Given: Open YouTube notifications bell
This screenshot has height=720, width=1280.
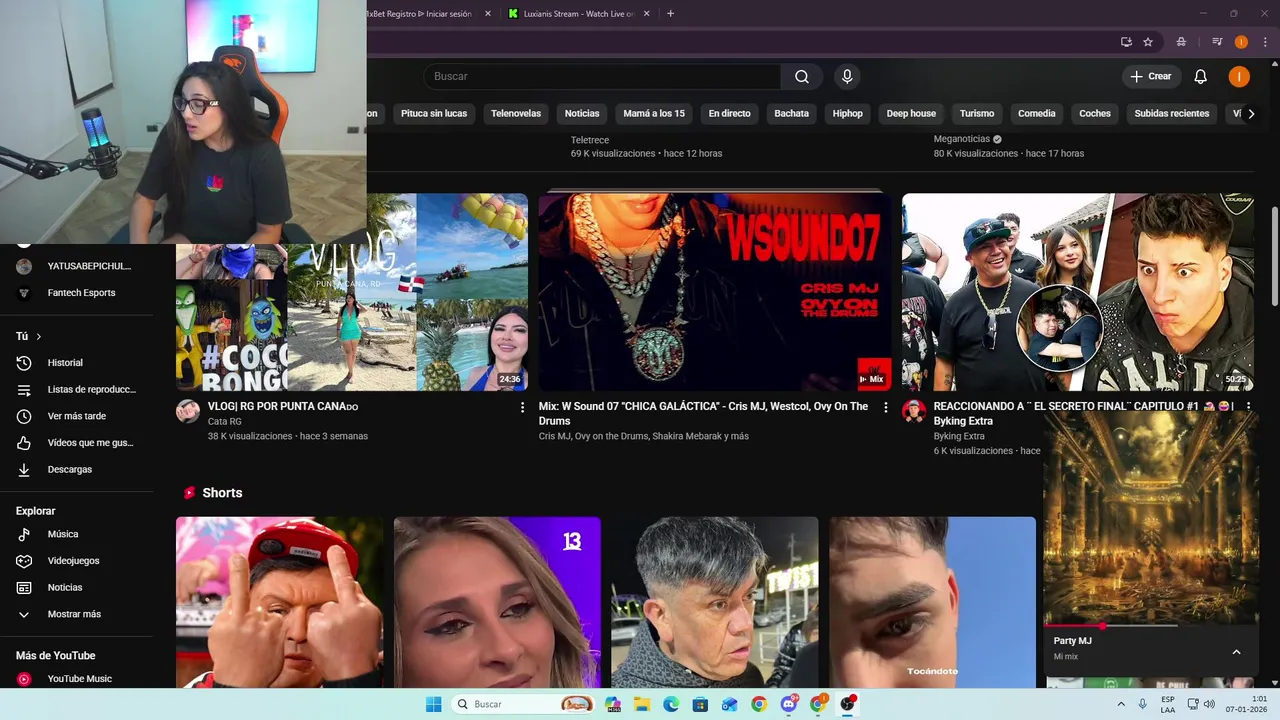Looking at the screenshot, I should click(1200, 77).
